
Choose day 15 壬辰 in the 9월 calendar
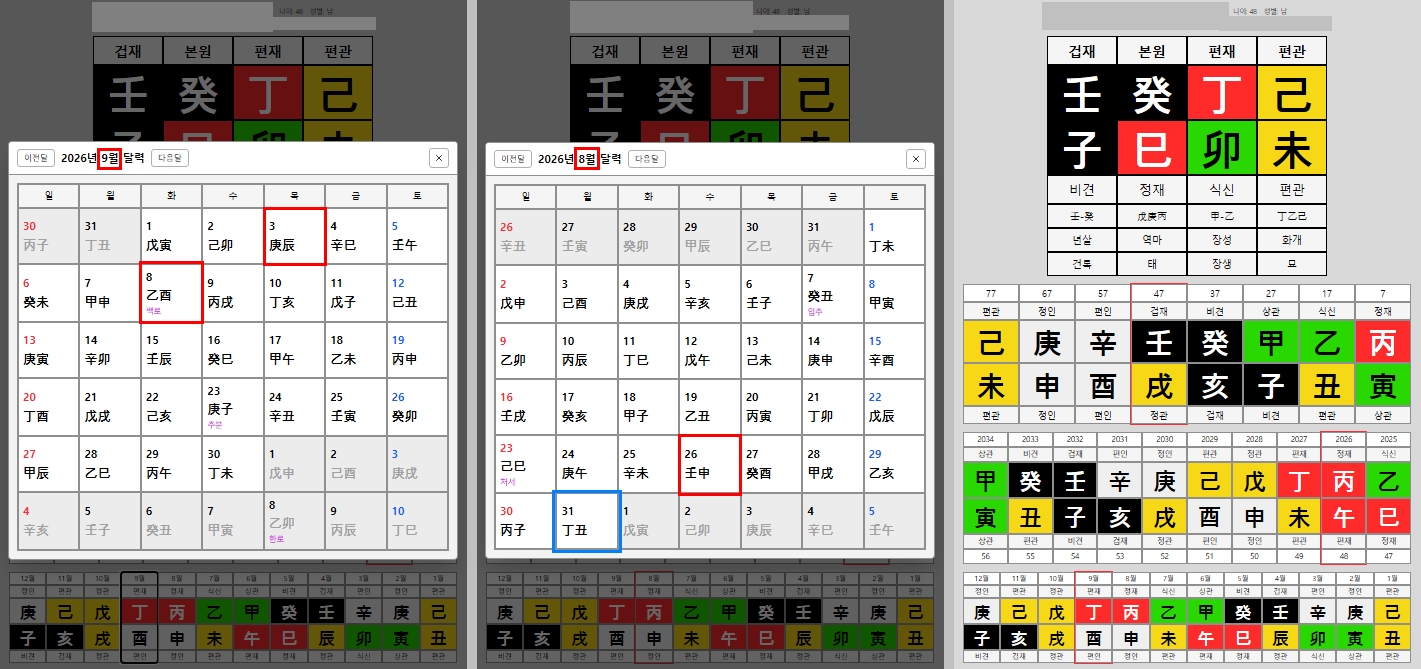click(171, 350)
